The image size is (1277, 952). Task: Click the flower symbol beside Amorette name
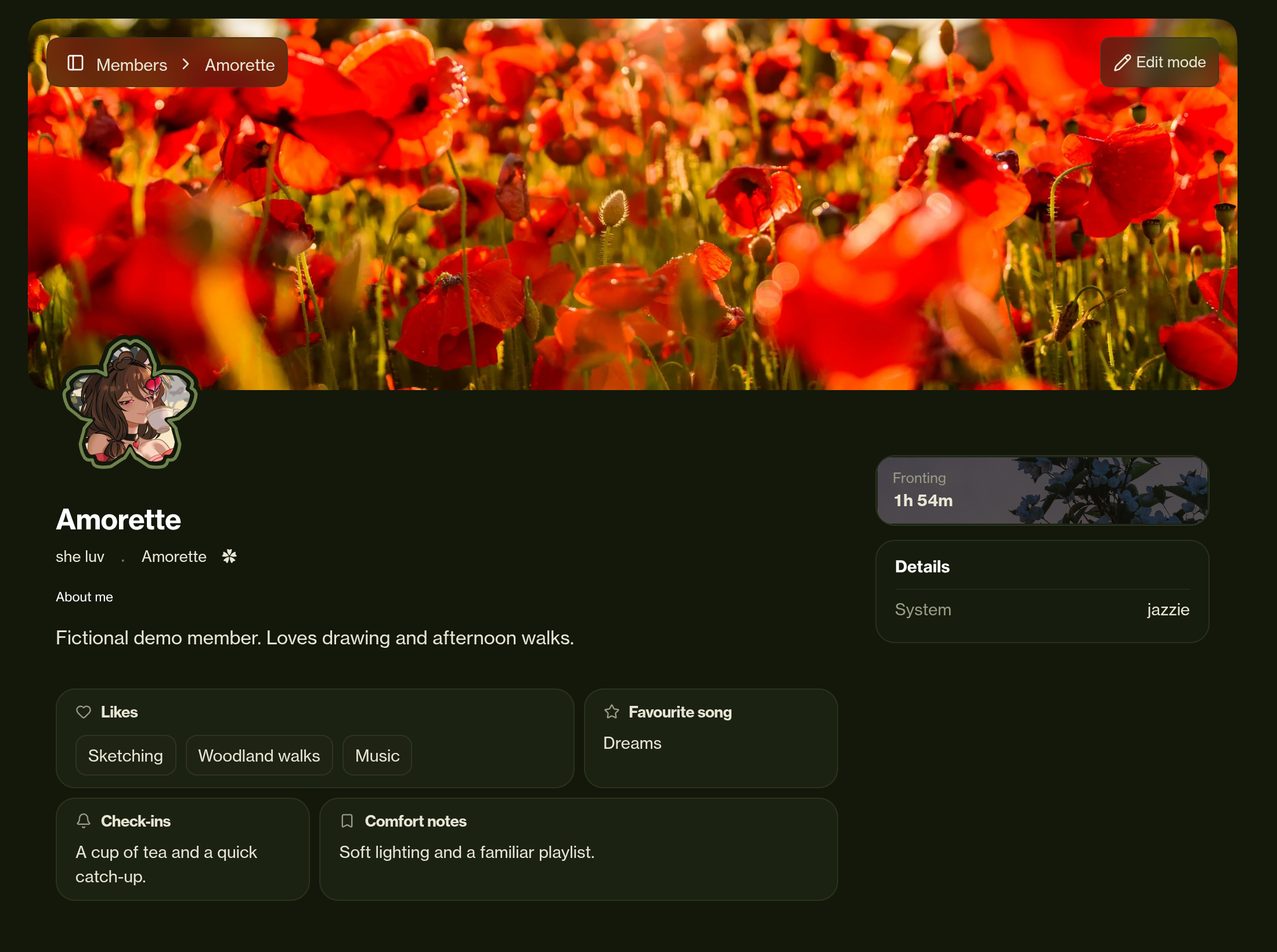click(x=229, y=556)
